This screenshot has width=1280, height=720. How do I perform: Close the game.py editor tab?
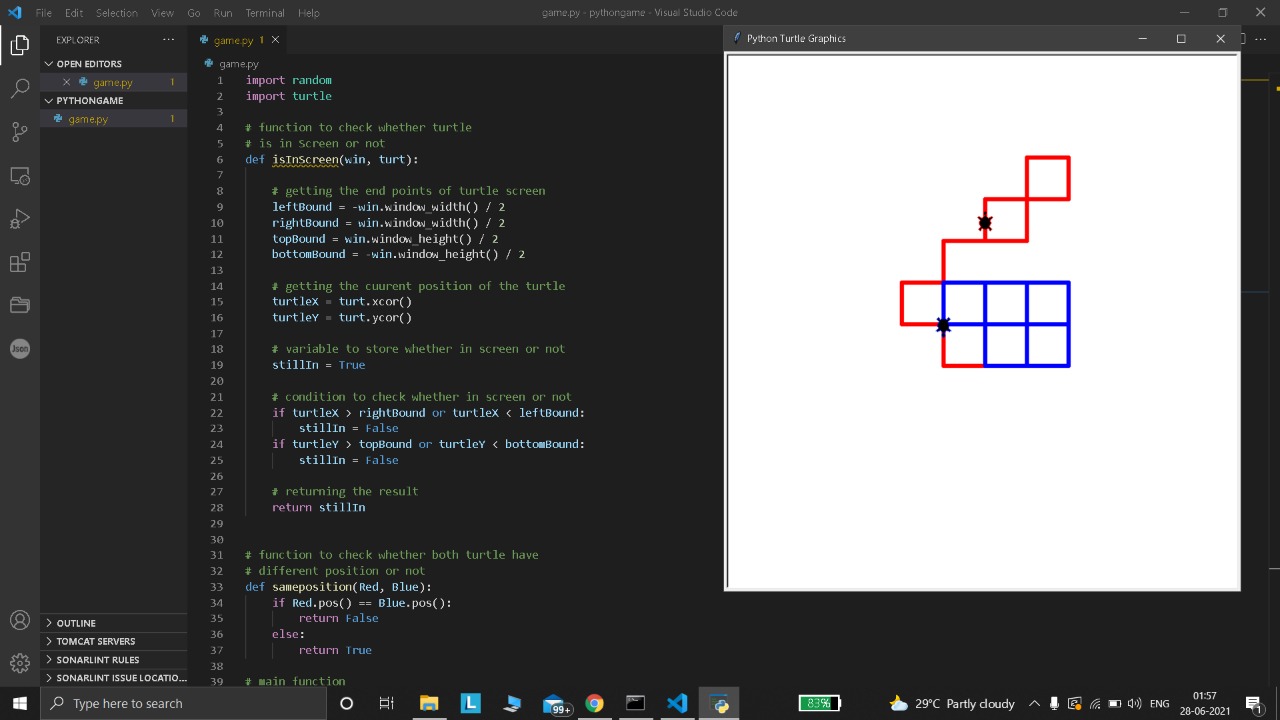pos(275,40)
